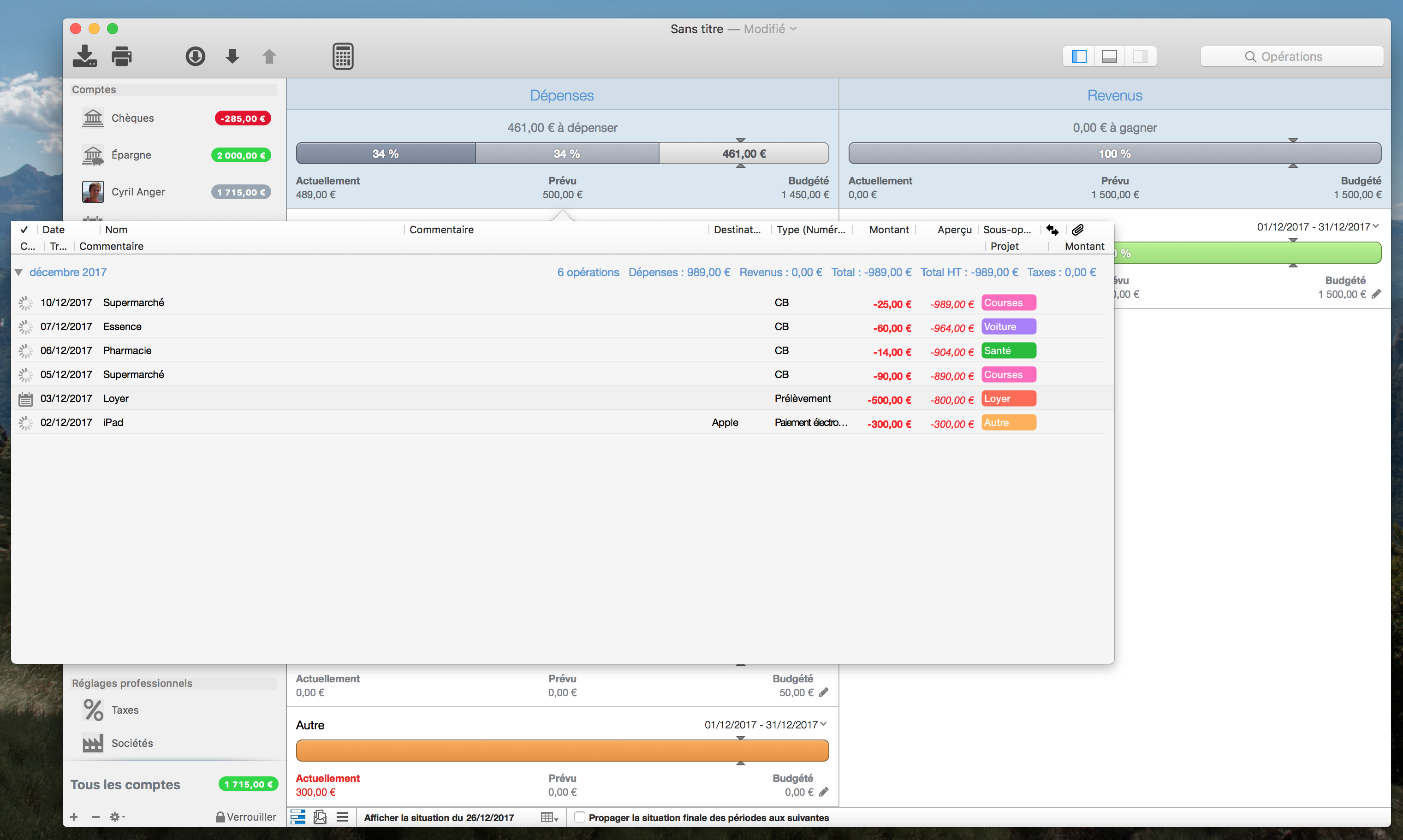Open the table layout dropdown
The image size is (1403, 840).
point(549,817)
